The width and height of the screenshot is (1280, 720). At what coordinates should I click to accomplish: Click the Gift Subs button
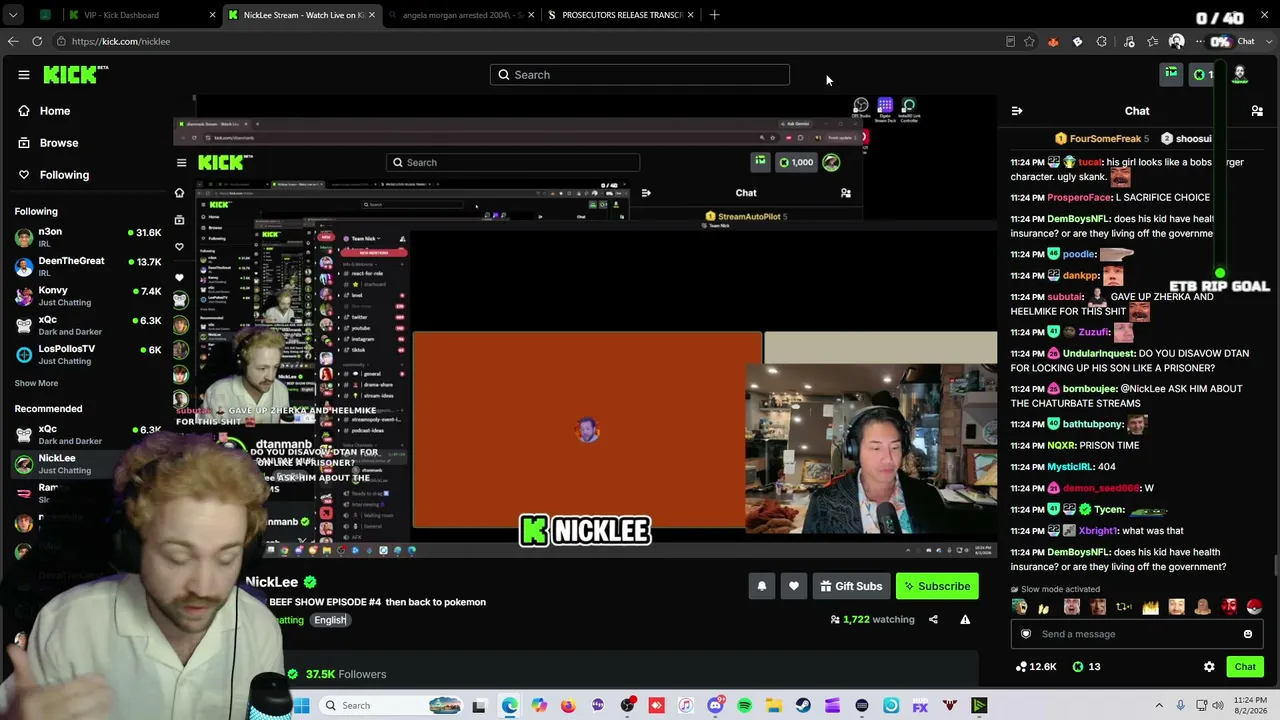click(x=851, y=586)
